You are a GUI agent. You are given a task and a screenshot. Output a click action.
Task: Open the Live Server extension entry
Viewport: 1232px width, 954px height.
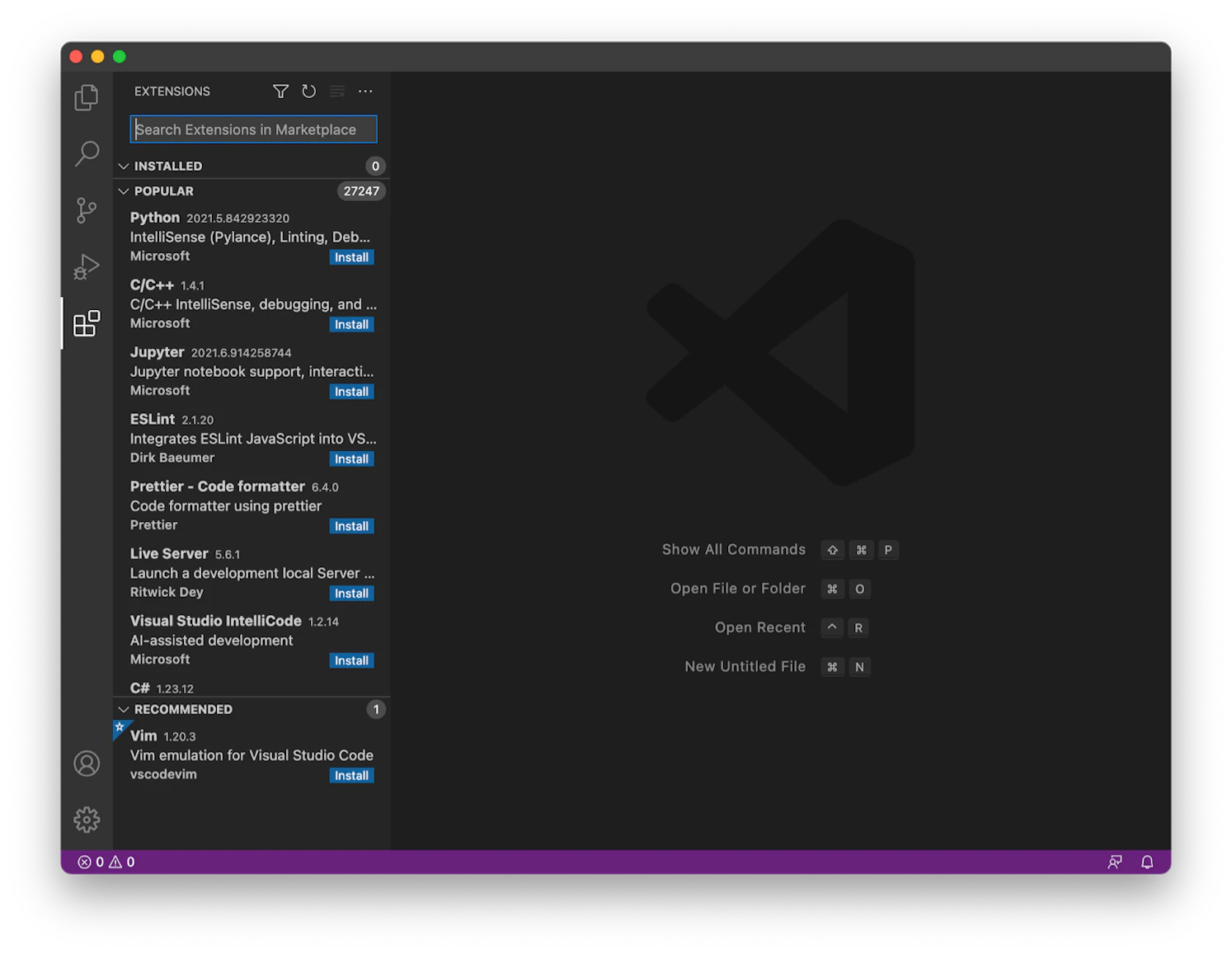click(252, 573)
